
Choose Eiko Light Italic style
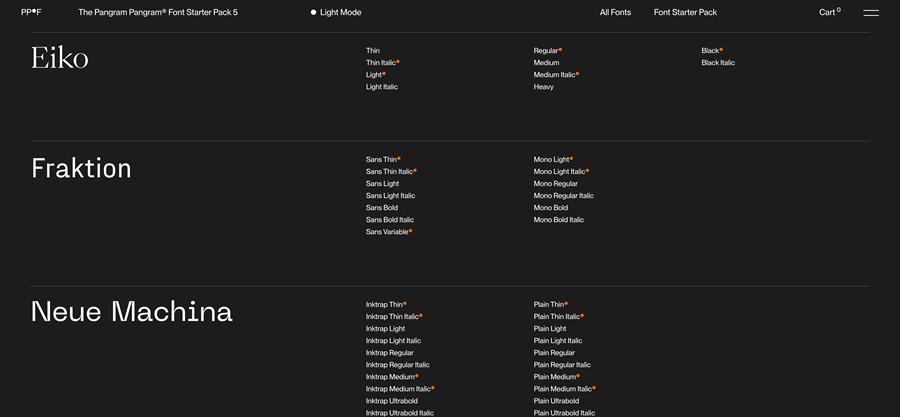click(382, 87)
